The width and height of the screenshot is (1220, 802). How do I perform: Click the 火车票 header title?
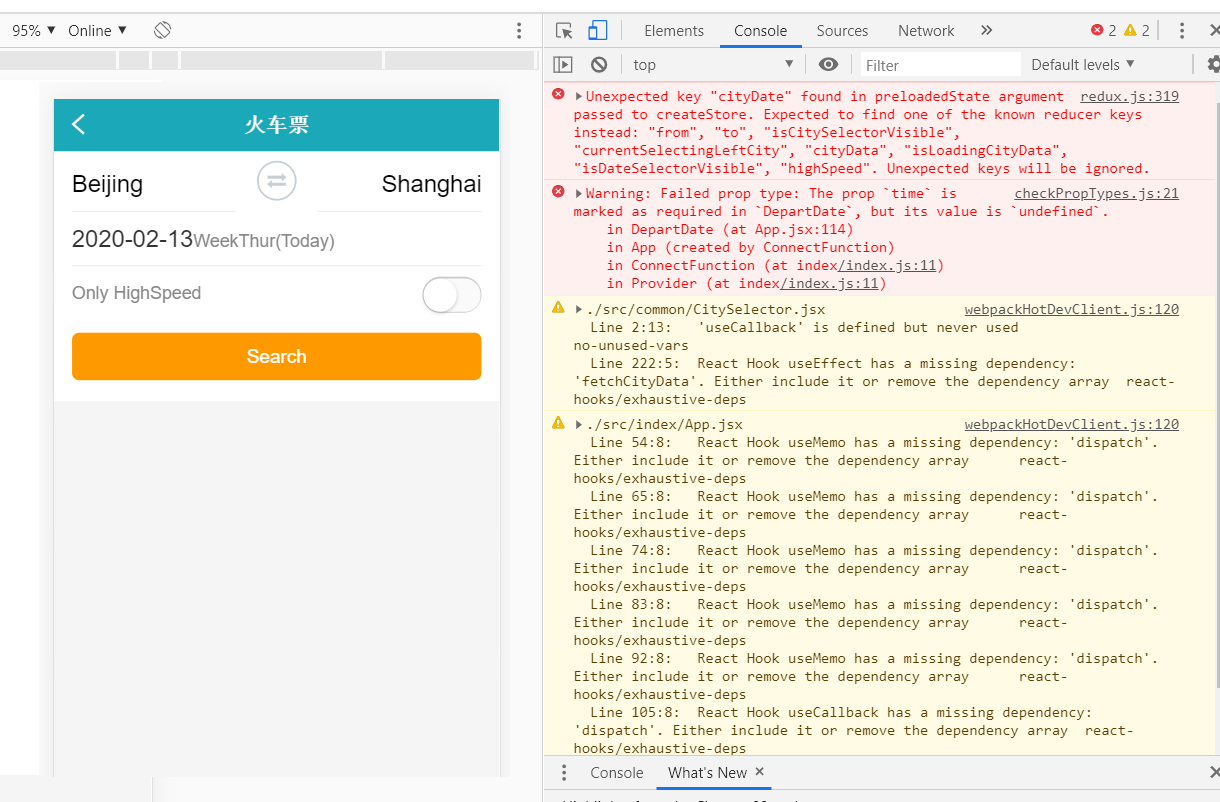277,125
